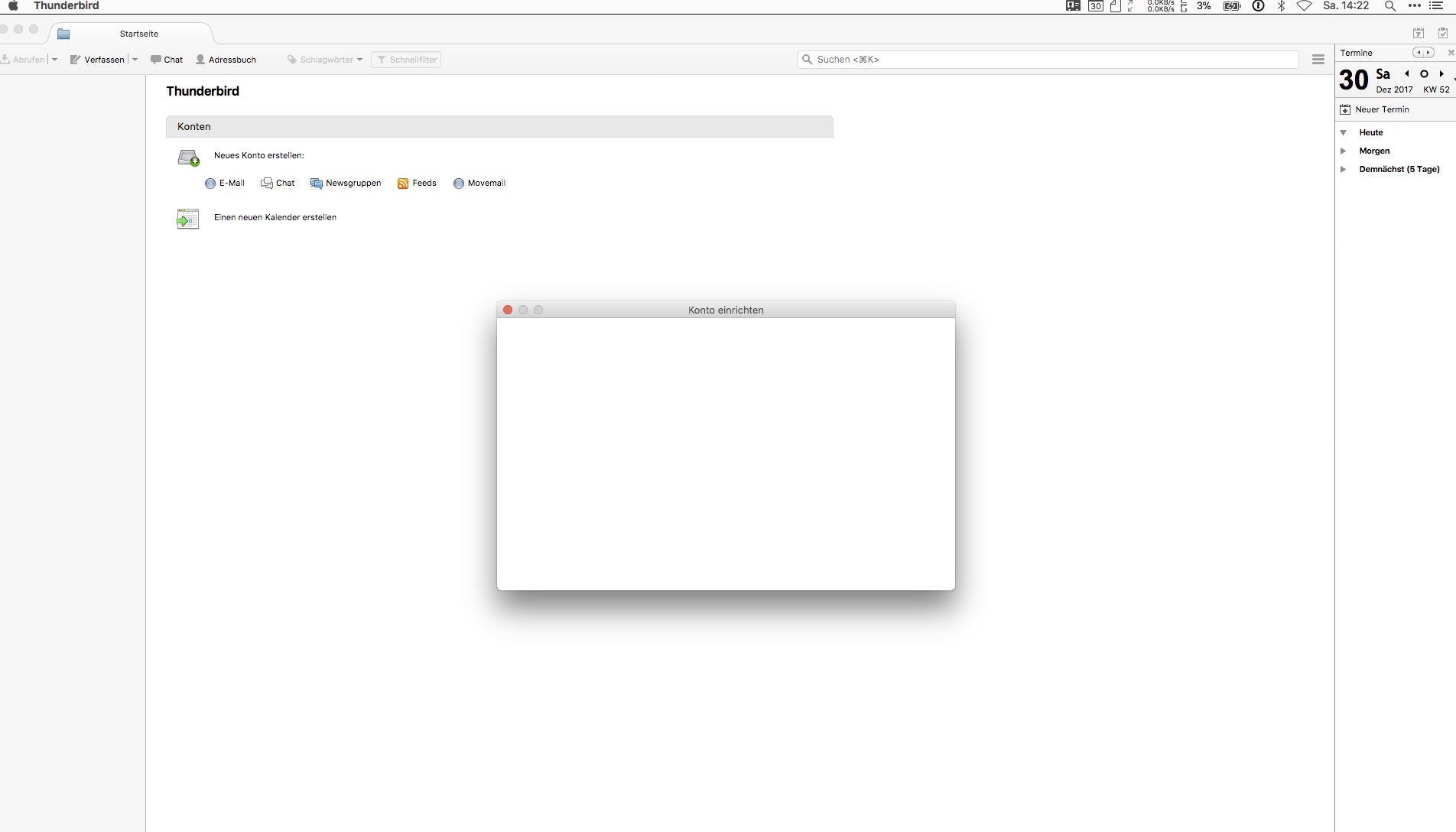1456x832 pixels.
Task: Click the Konto einrichten dialog title bar
Action: (x=726, y=310)
